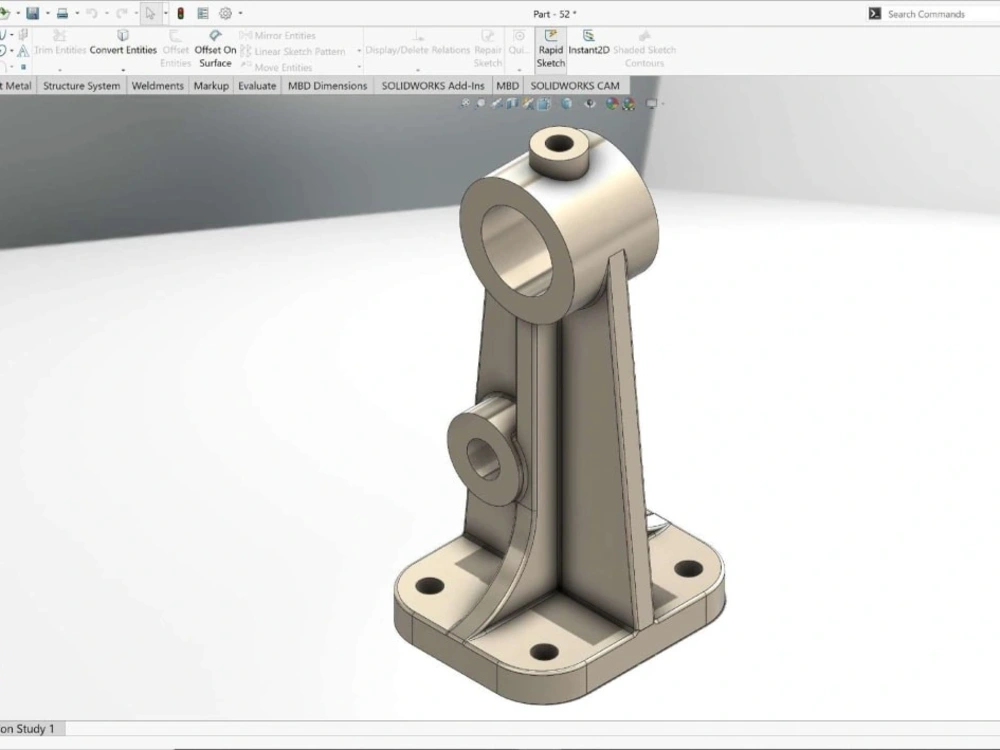Expand the Select tool dropdown arrow
Screen dimensions: 1000x750
coord(165,13)
